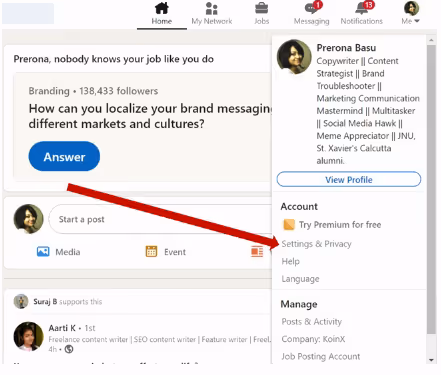This screenshot has height=375, width=441.
Task: Open Company: KoinX page
Action: pyautogui.click(x=313, y=339)
